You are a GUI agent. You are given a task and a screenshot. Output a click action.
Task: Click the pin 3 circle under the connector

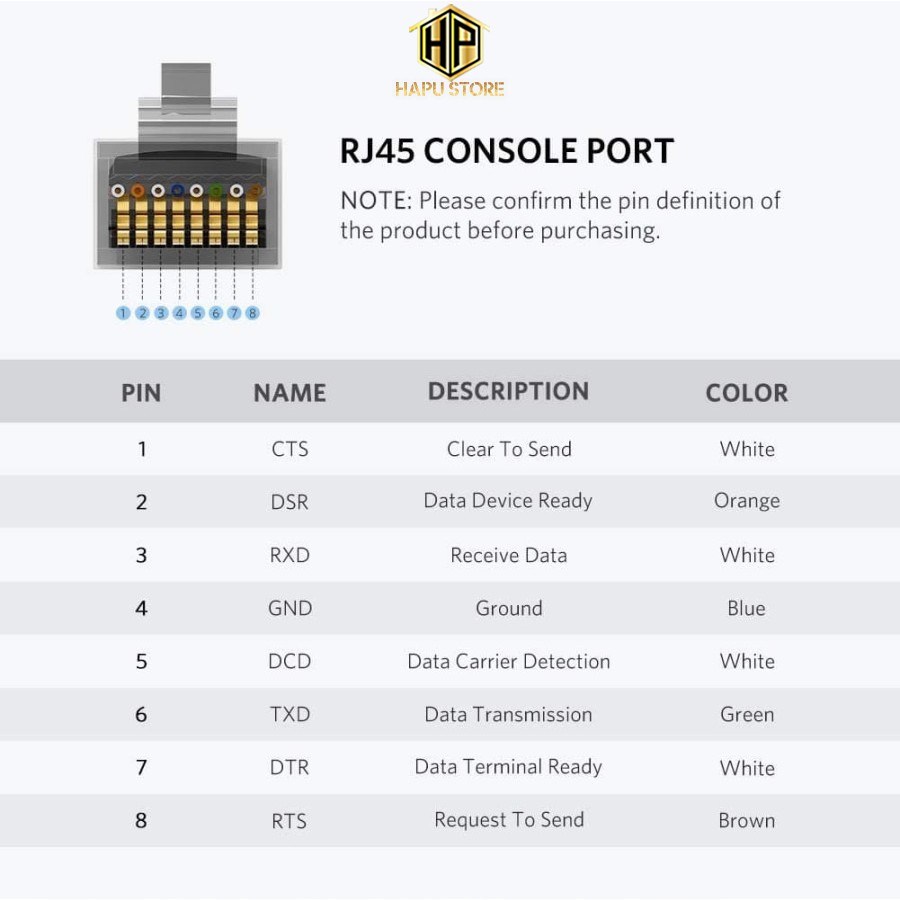click(x=161, y=313)
